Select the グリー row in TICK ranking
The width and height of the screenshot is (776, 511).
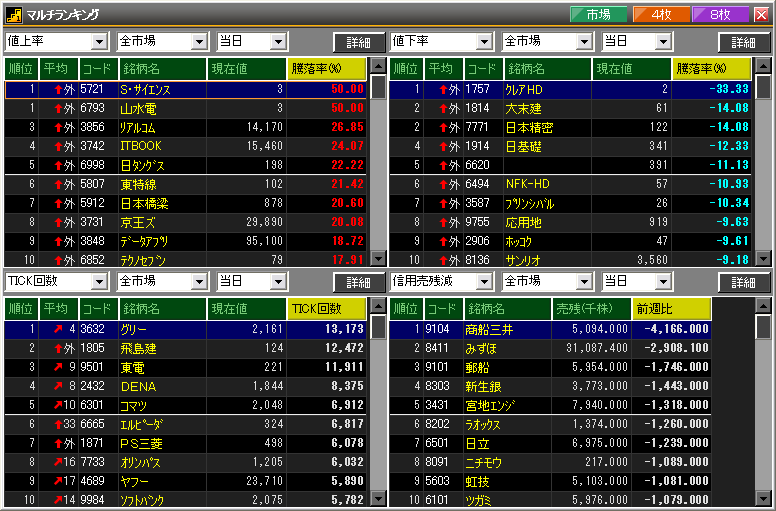click(x=186, y=329)
